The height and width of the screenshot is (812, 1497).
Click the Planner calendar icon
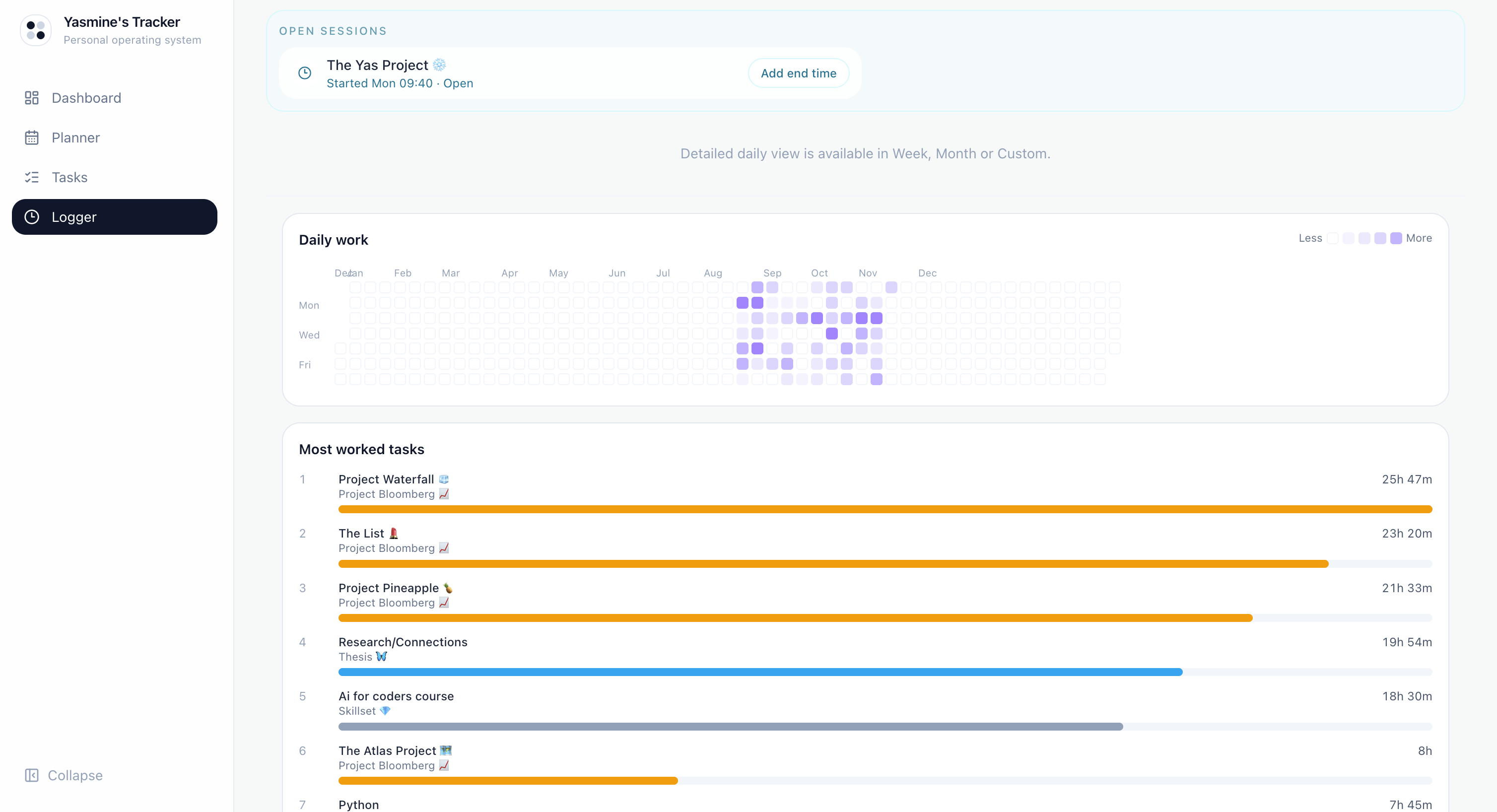31,138
